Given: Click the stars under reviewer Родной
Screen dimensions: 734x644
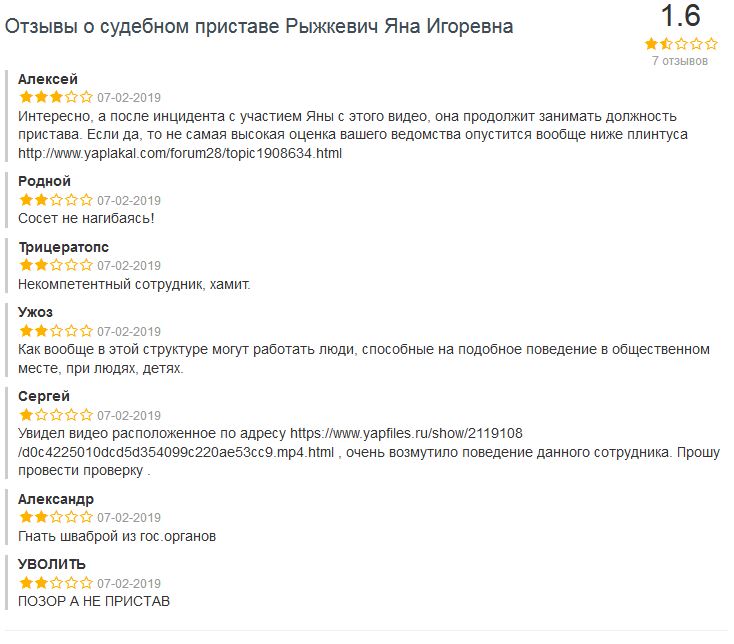Looking at the screenshot, I should 55,200.
